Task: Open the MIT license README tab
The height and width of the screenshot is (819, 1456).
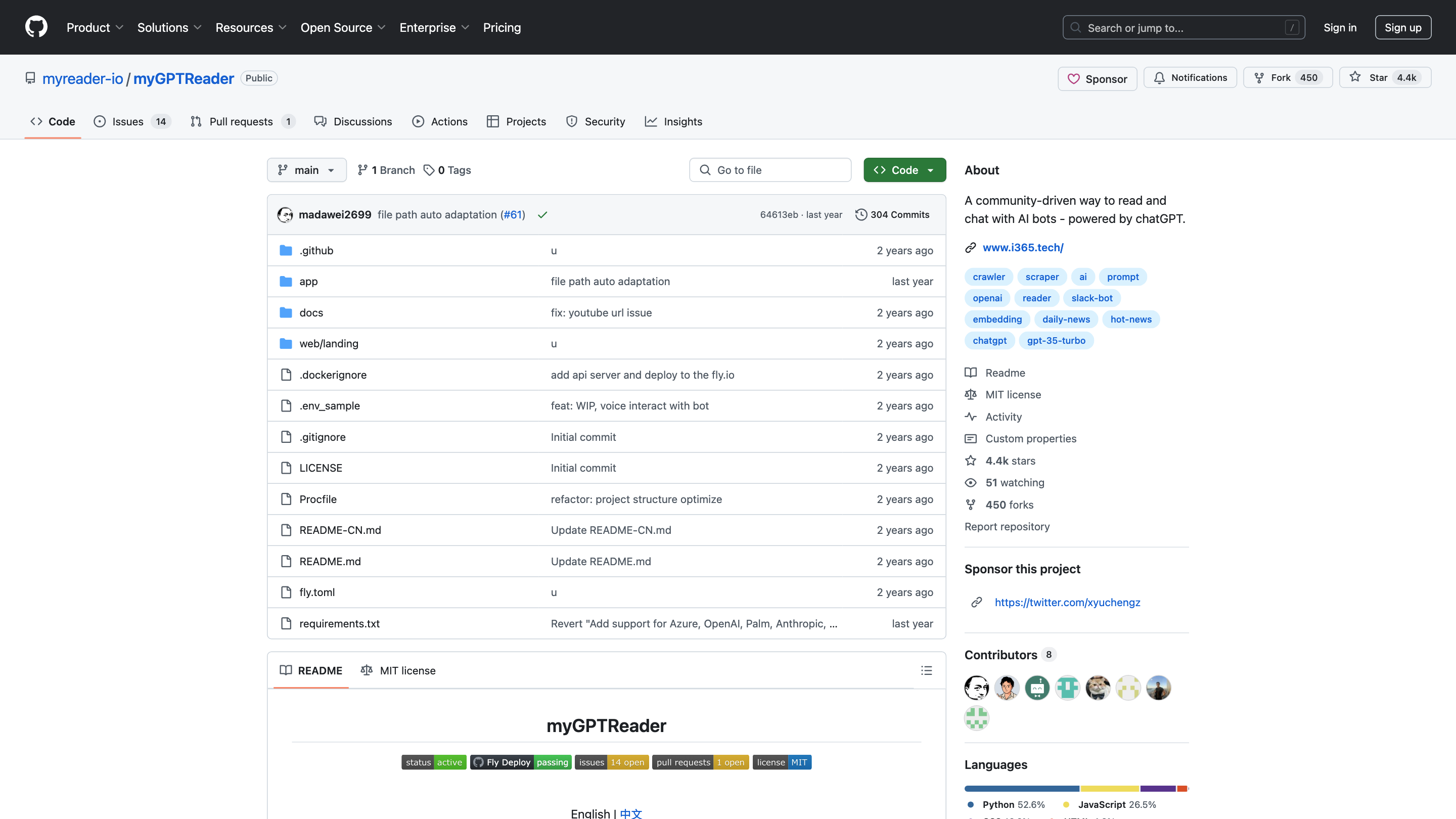Action: (x=398, y=670)
